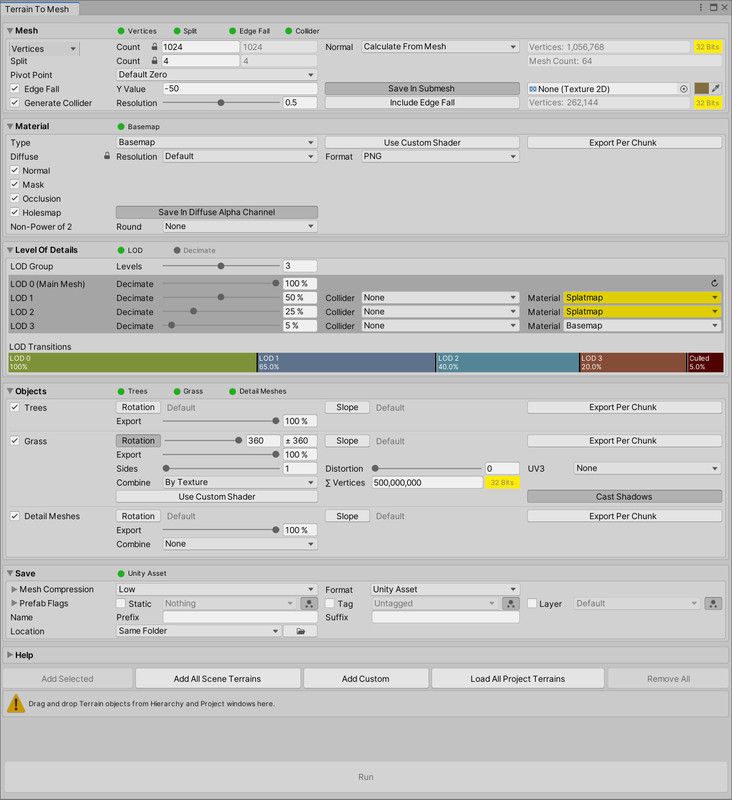Uncheck the Holesmap checkbox
The height and width of the screenshot is (800, 732).
(15, 212)
